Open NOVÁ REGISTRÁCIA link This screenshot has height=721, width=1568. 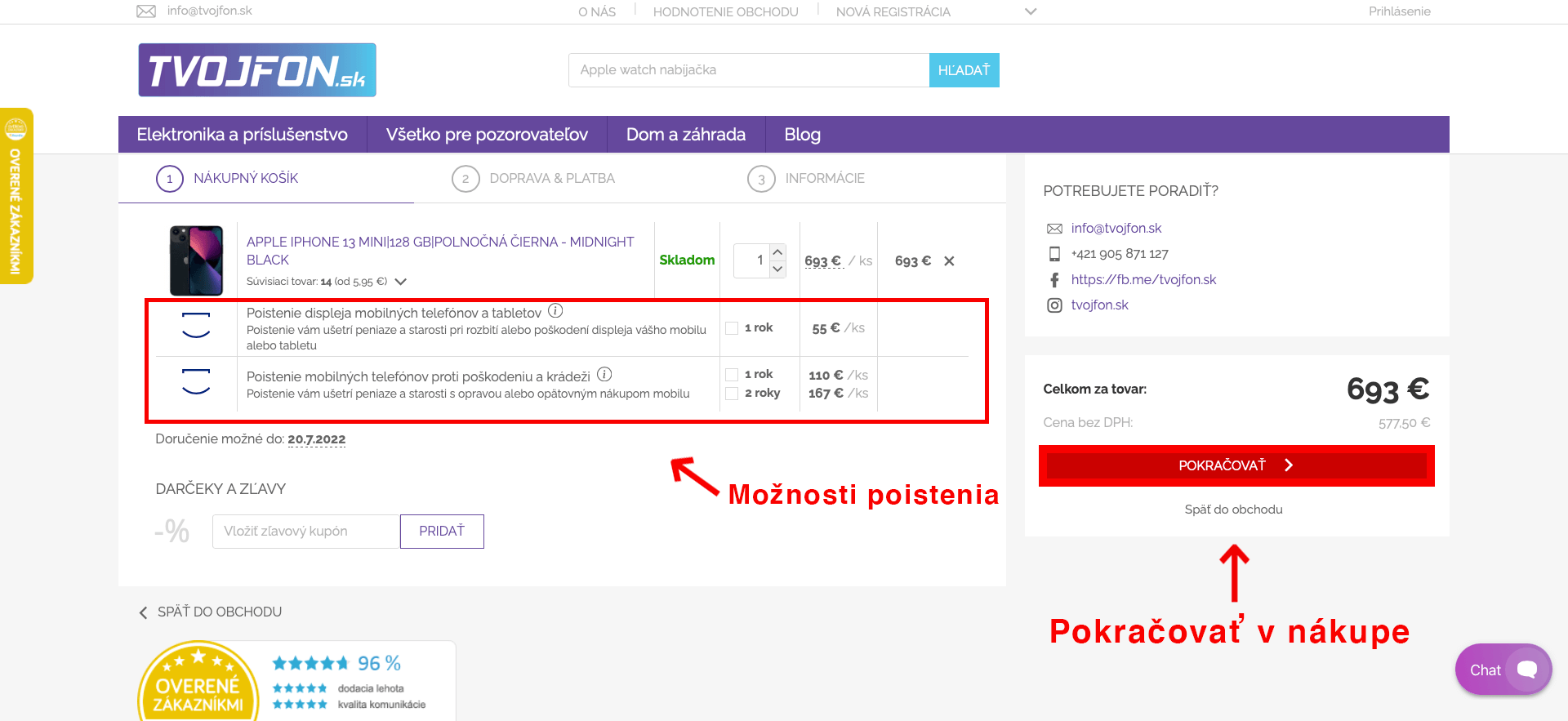coord(893,12)
